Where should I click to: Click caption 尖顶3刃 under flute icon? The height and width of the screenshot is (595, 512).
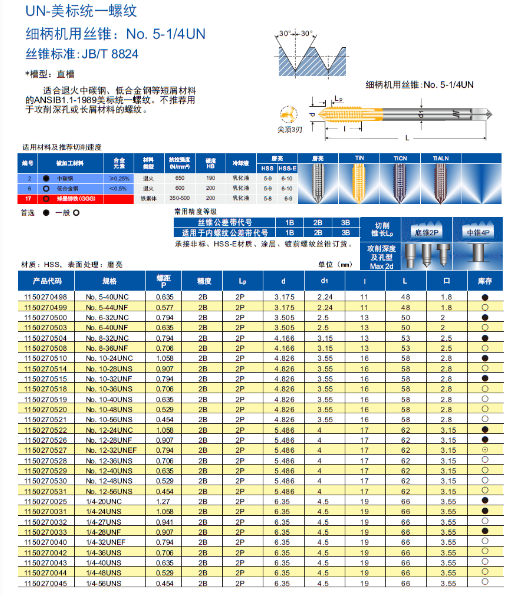(x=290, y=130)
